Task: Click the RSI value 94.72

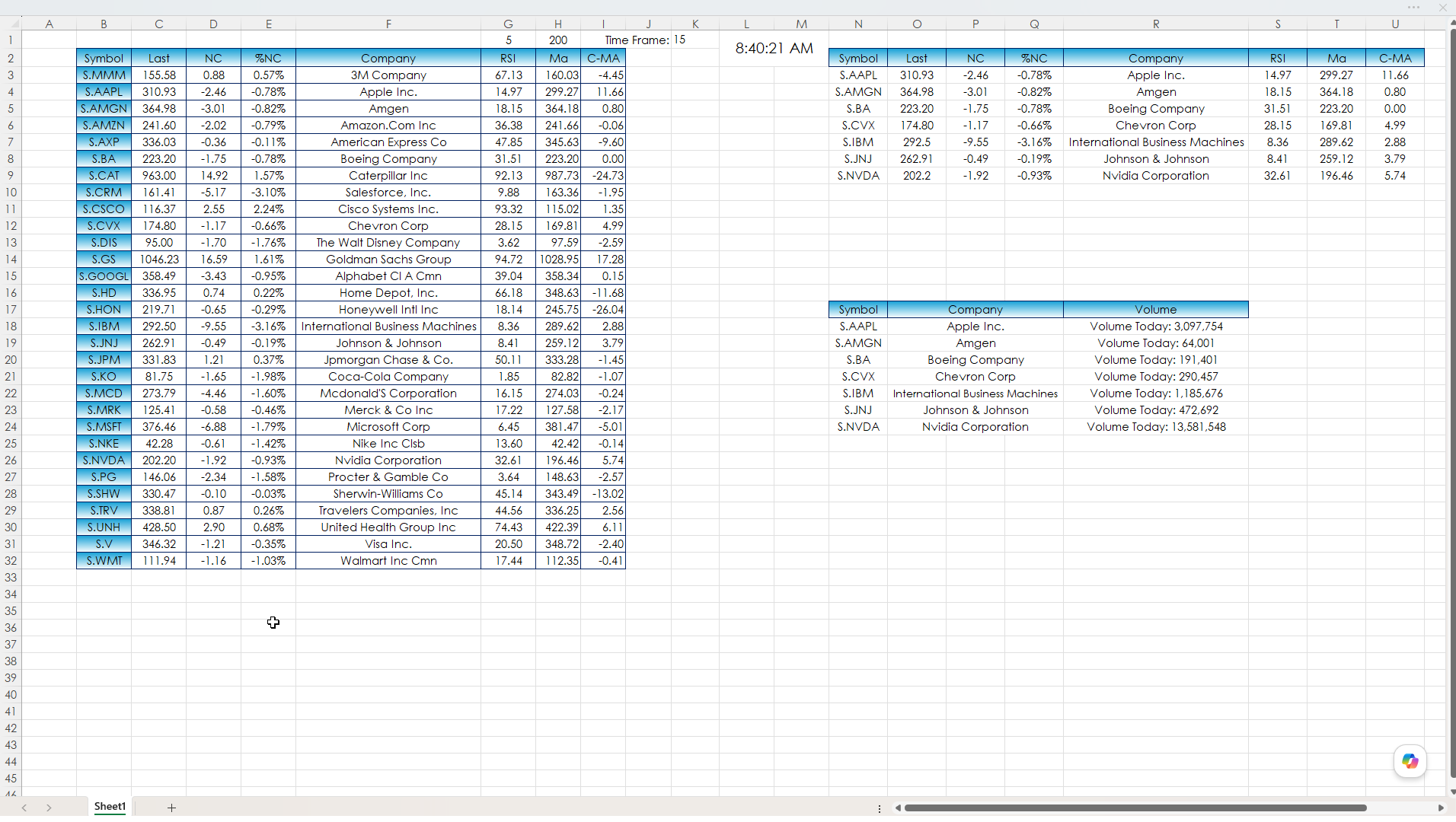Action: point(508,260)
